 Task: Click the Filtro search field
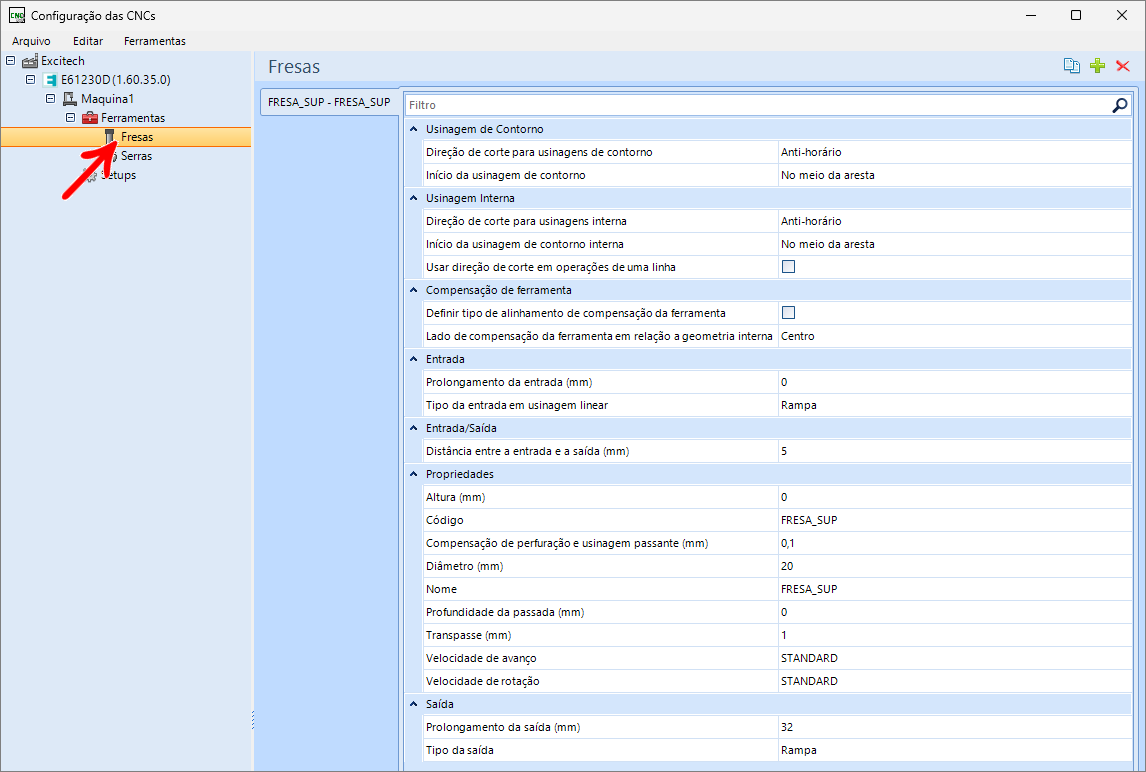click(755, 105)
